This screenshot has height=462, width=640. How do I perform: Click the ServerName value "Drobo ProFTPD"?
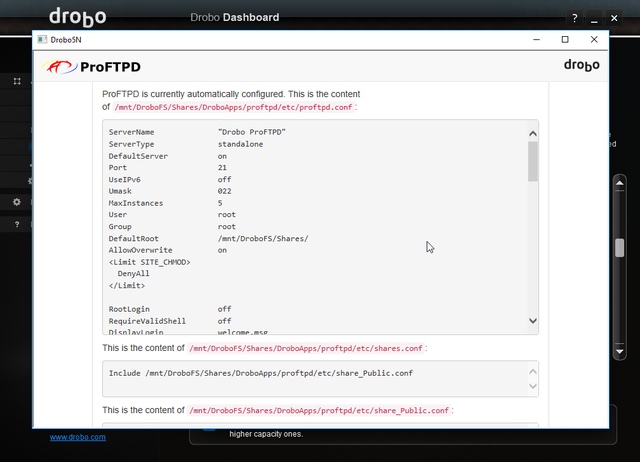click(251, 132)
